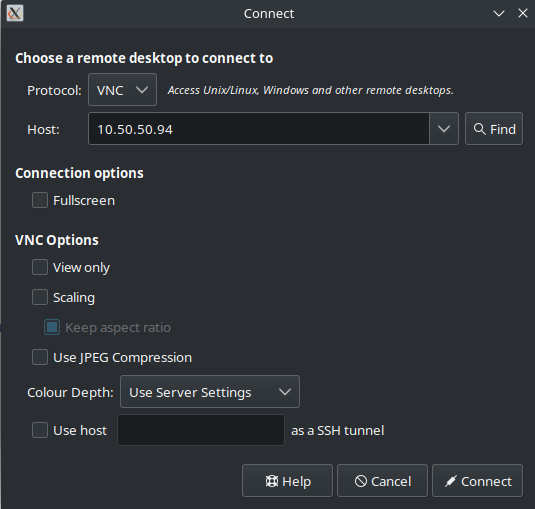
Task: Click the Host address input field
Action: (x=259, y=129)
